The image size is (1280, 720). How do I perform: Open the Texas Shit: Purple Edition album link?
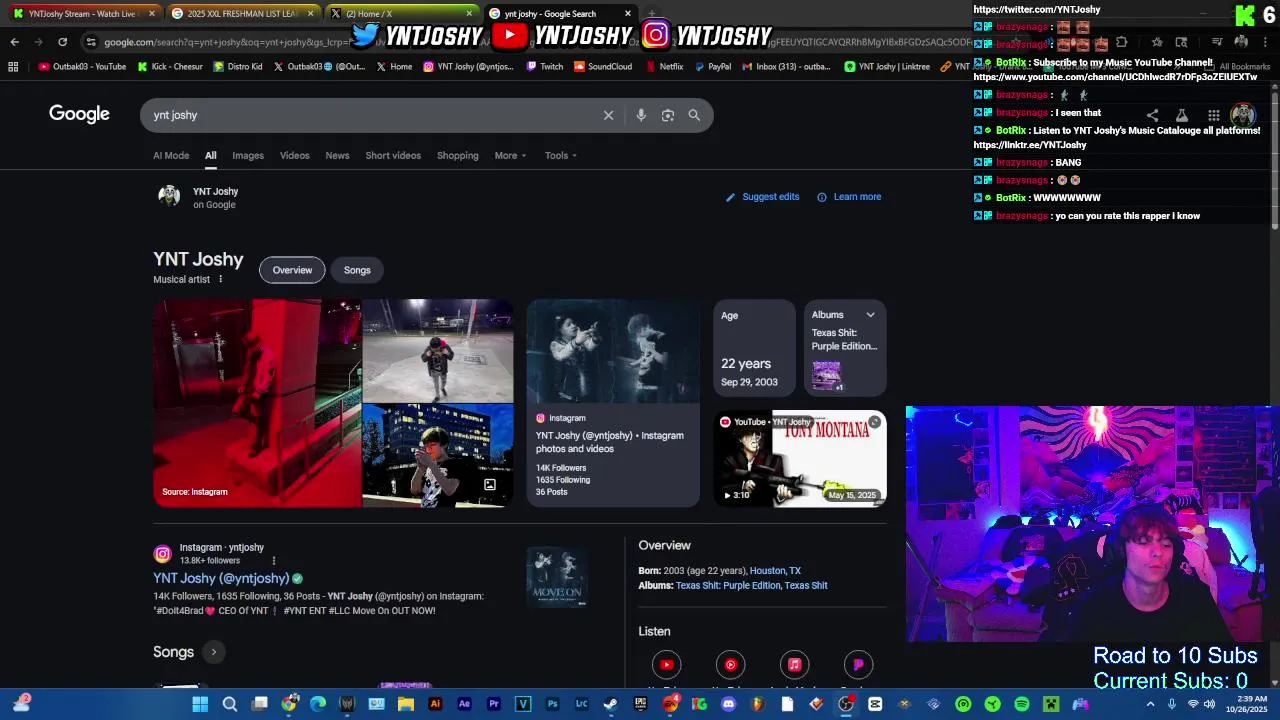[728, 586]
